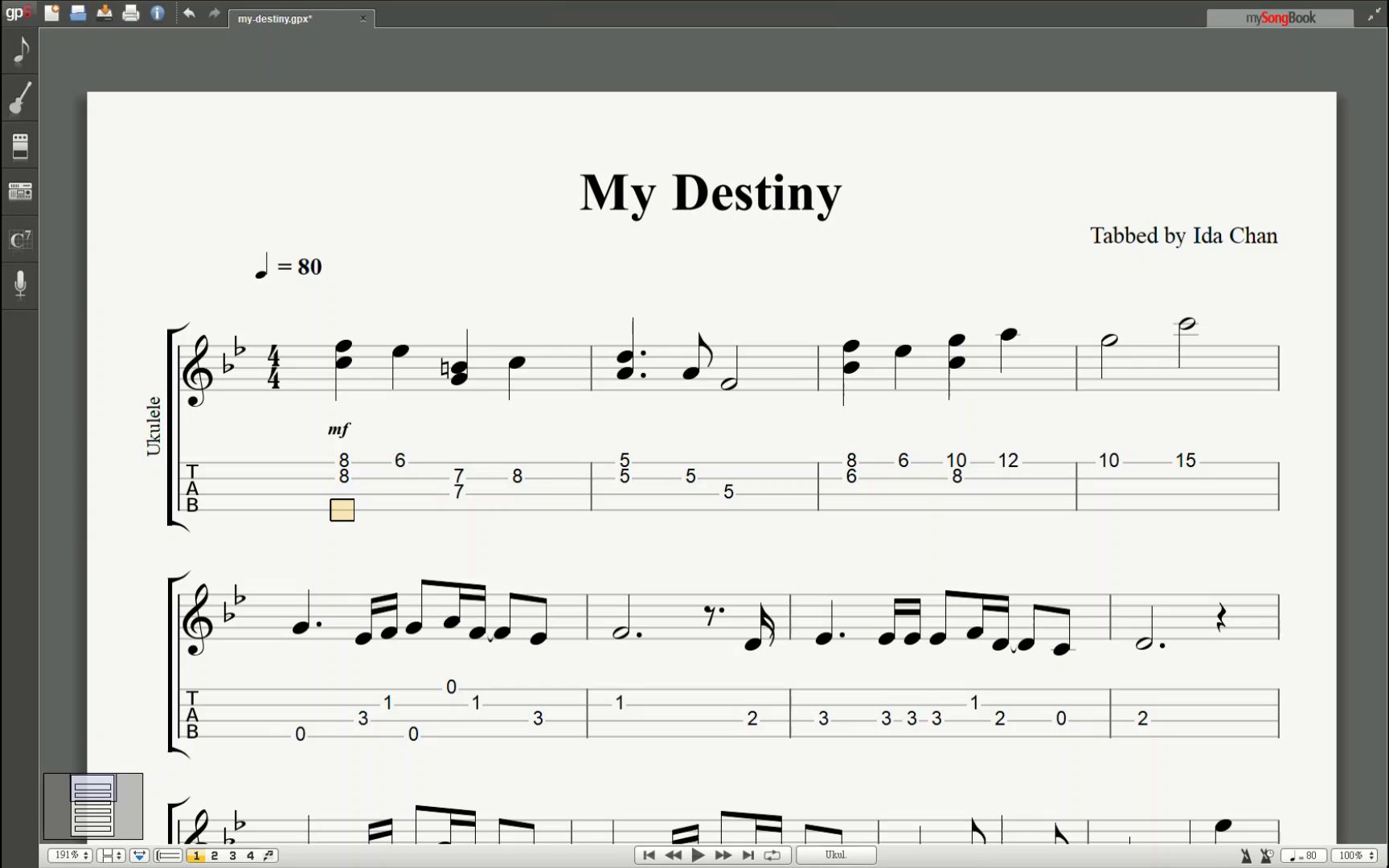
Task: Open the page layout selector
Action: pyautogui.click(x=111, y=855)
